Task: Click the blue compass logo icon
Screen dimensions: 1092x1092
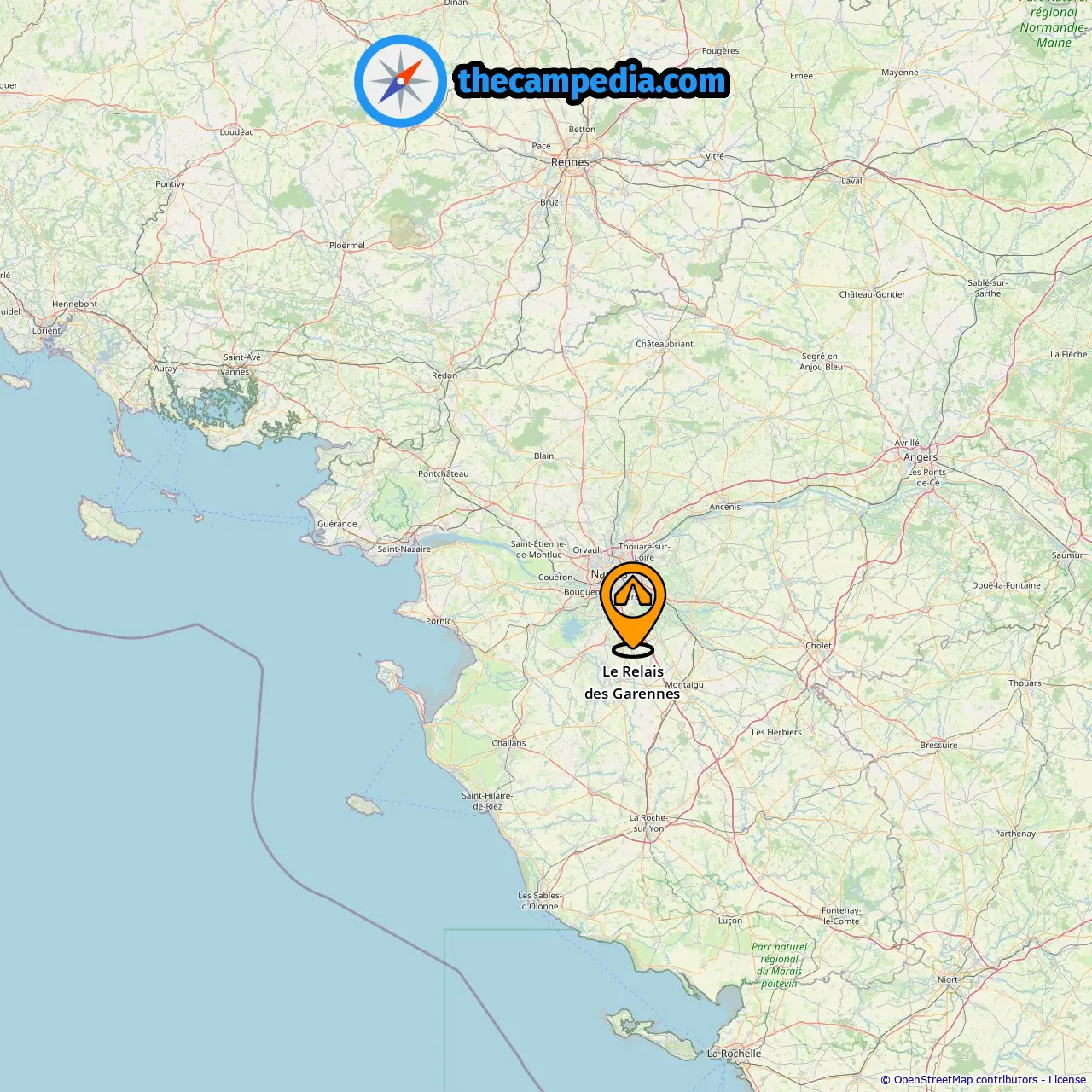Action: (x=400, y=81)
